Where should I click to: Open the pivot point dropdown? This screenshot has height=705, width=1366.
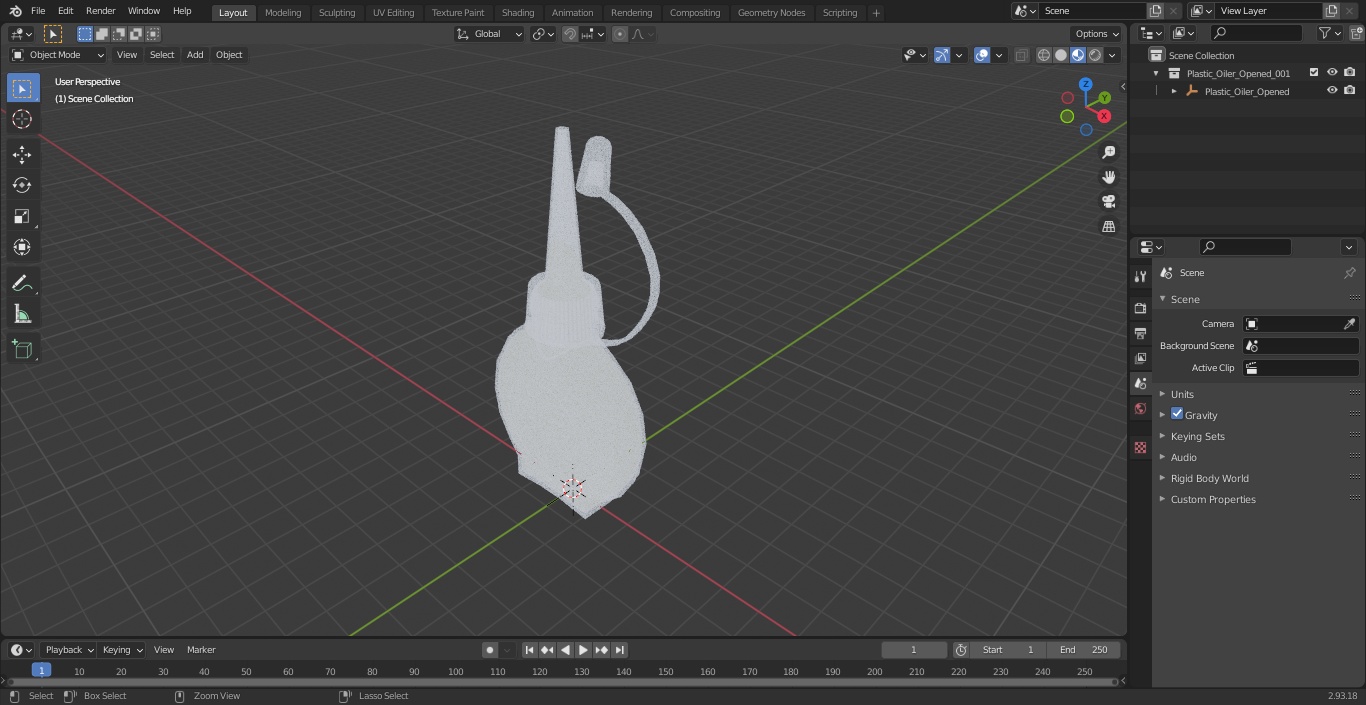[543, 34]
